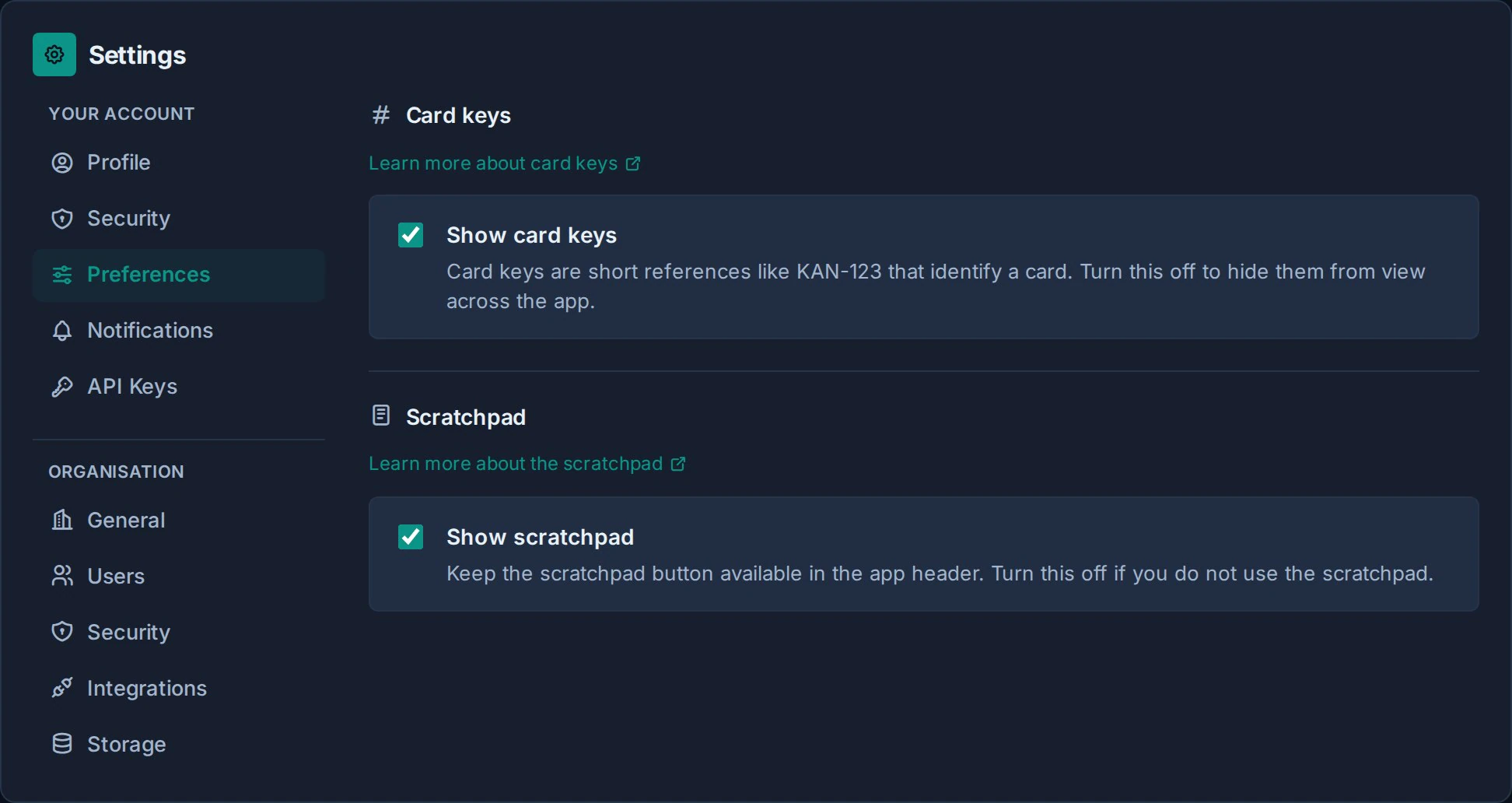
Task: Click the Settings gear icon
Action: tap(54, 54)
